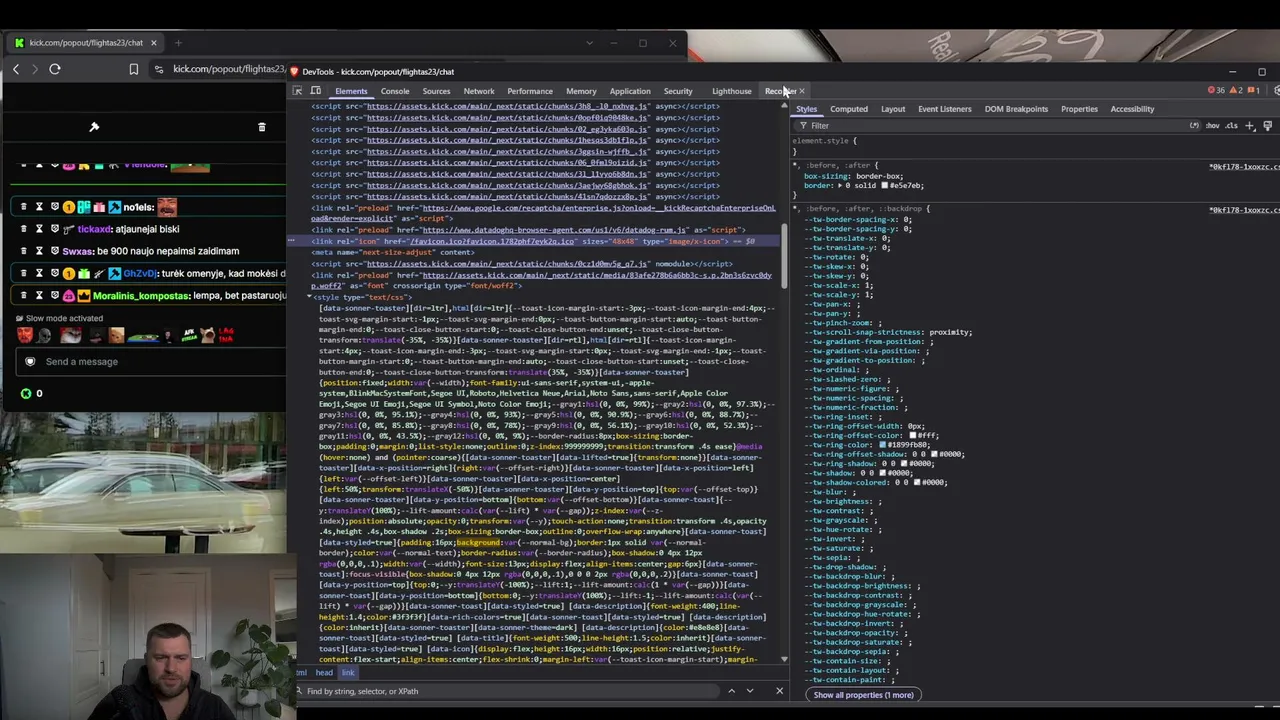Viewport: 1280px width, 720px height.
Task: Click the trash icon above the chat list
Action: pyautogui.click(x=262, y=127)
